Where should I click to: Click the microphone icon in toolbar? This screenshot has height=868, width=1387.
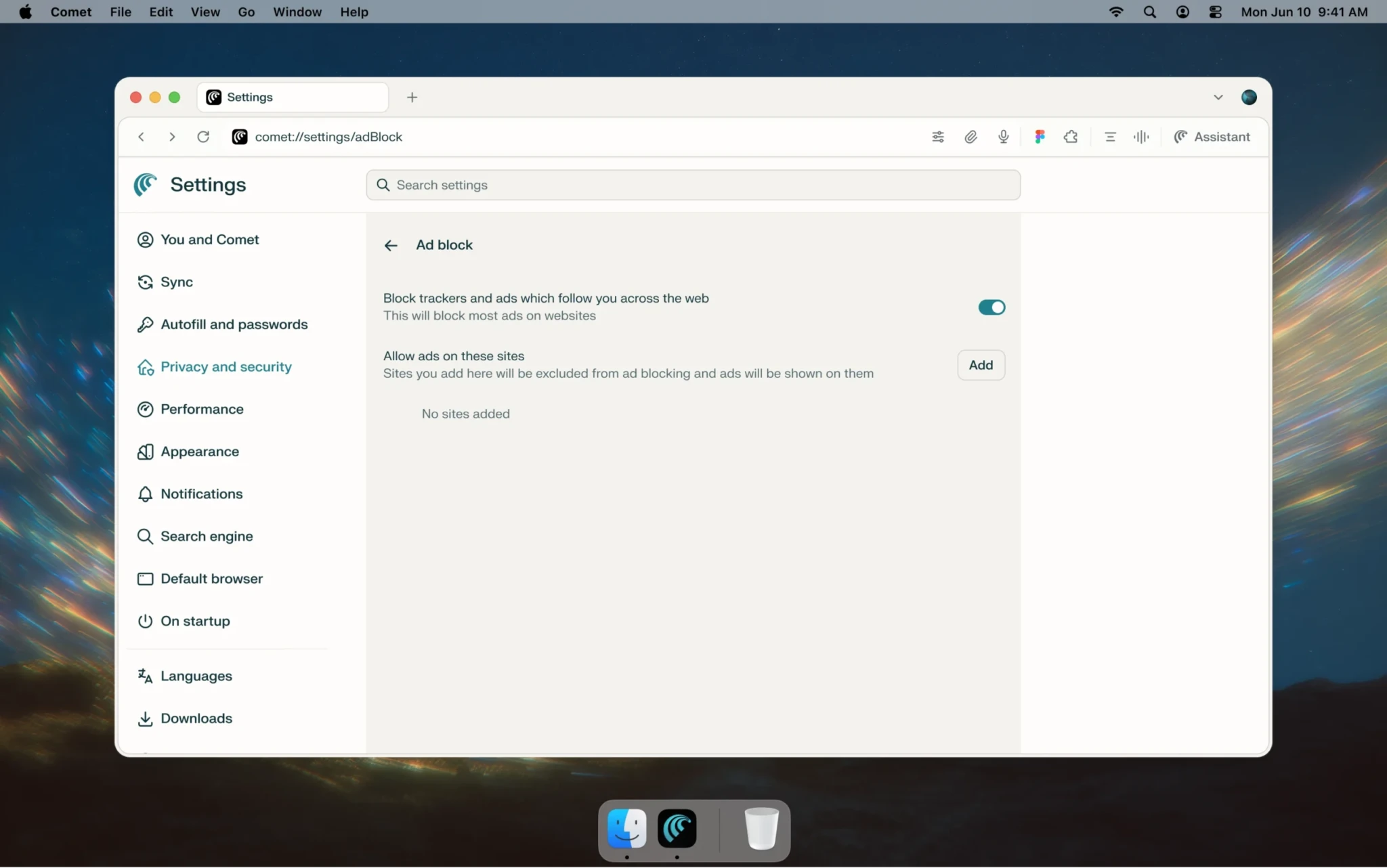click(x=1003, y=137)
